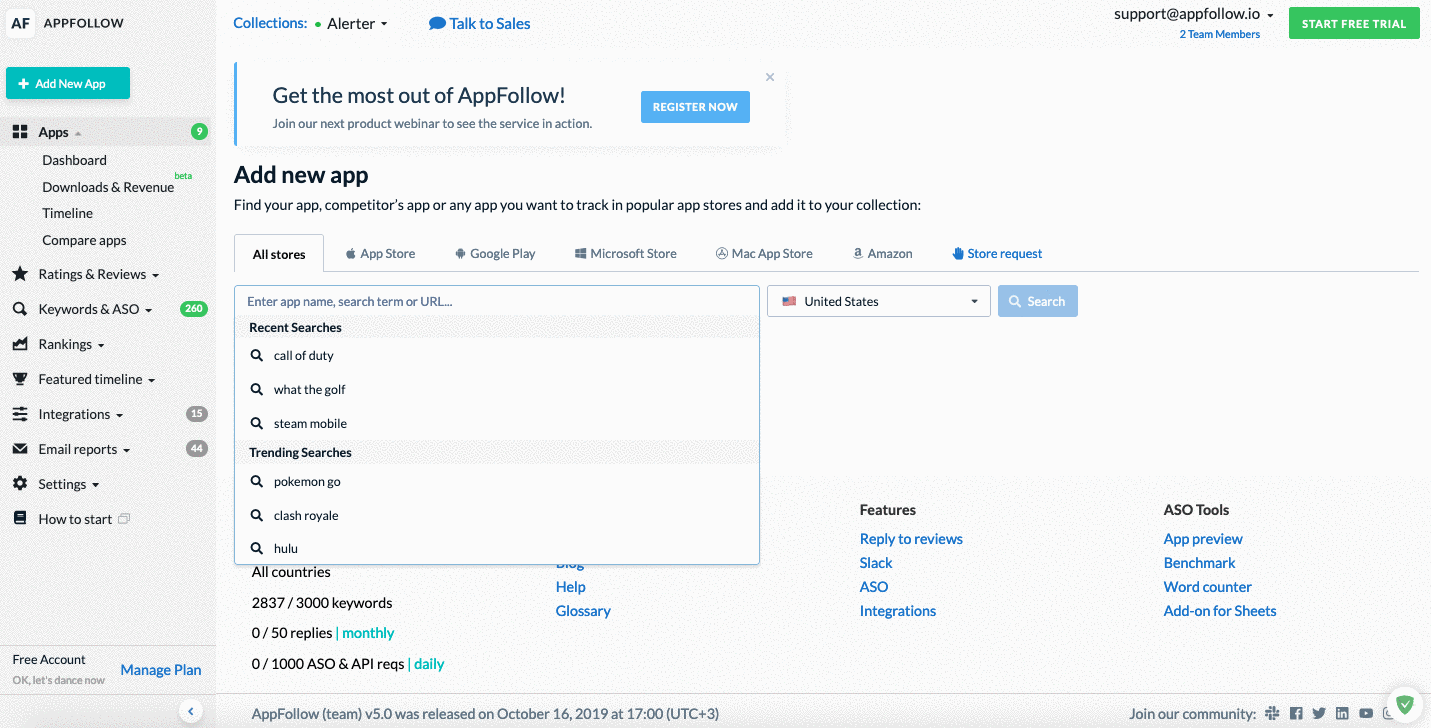Open the Twitter community icon
The width and height of the screenshot is (1431, 728).
(1319, 713)
